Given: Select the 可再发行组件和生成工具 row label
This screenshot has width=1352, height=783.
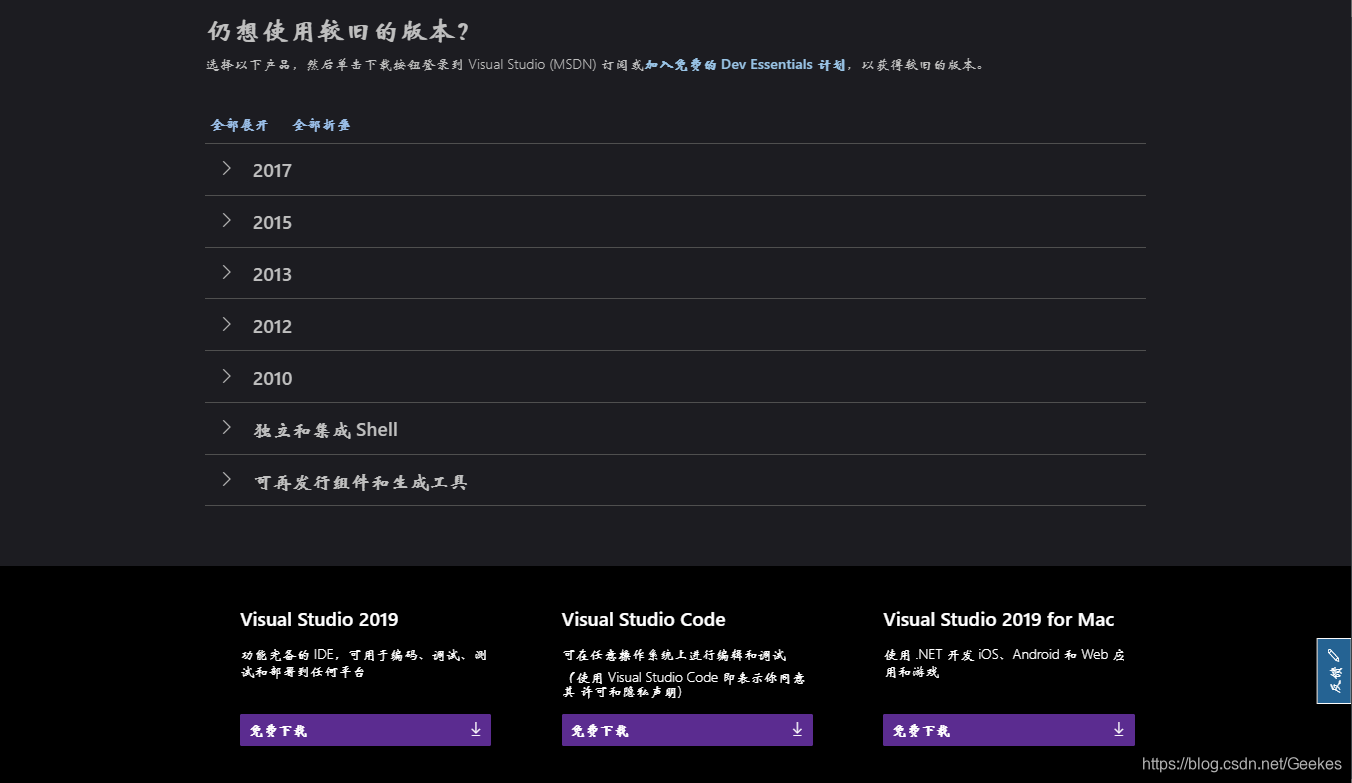Looking at the screenshot, I should 361,482.
